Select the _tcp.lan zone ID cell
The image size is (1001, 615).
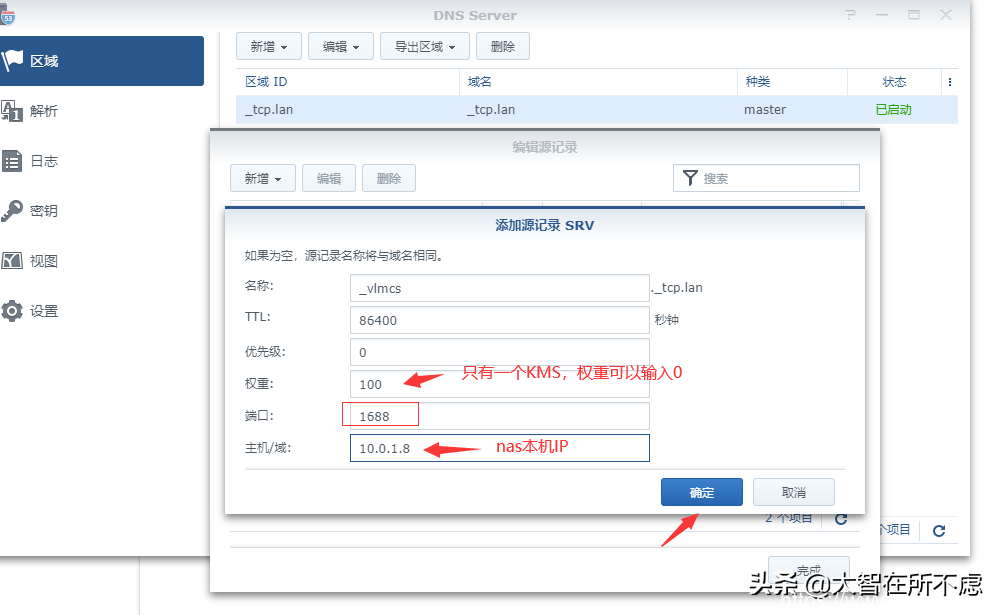269,110
